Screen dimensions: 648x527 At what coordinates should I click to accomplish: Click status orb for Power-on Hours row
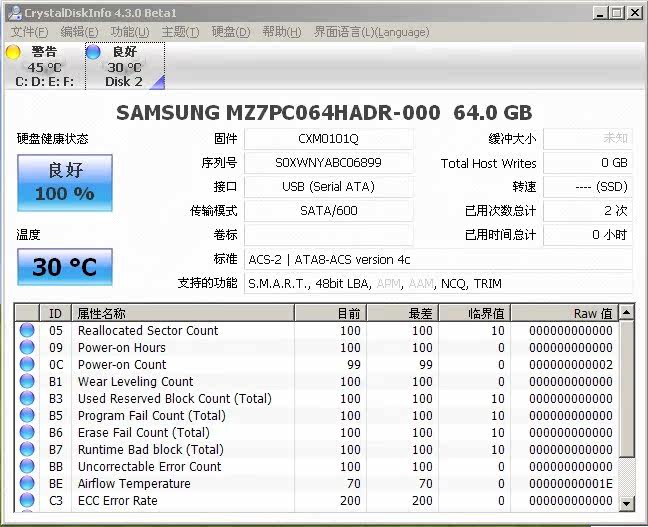[27, 348]
